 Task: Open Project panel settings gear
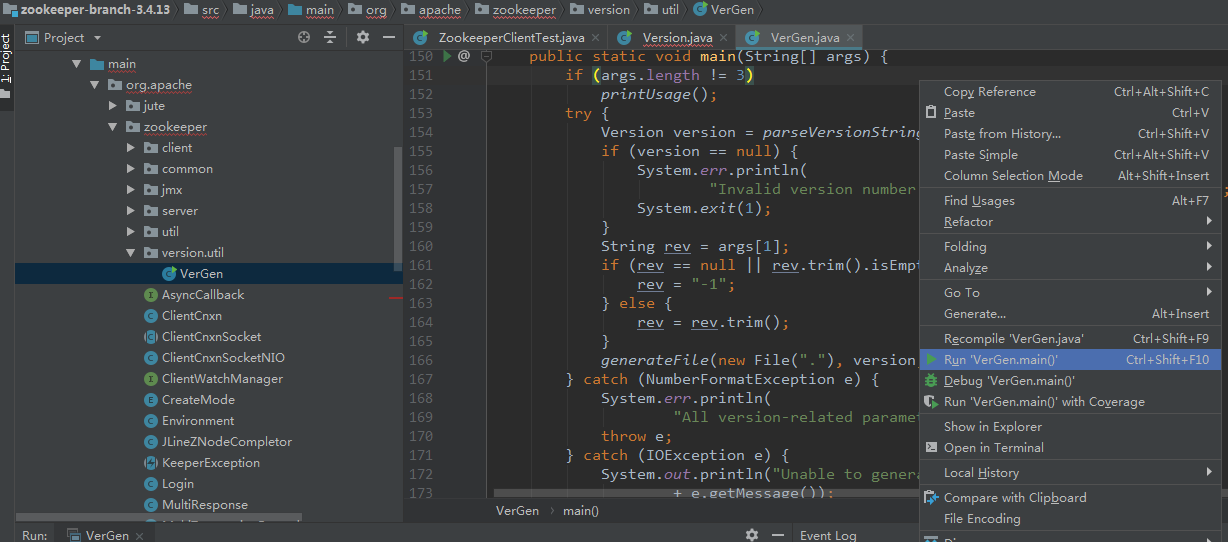pos(363,37)
